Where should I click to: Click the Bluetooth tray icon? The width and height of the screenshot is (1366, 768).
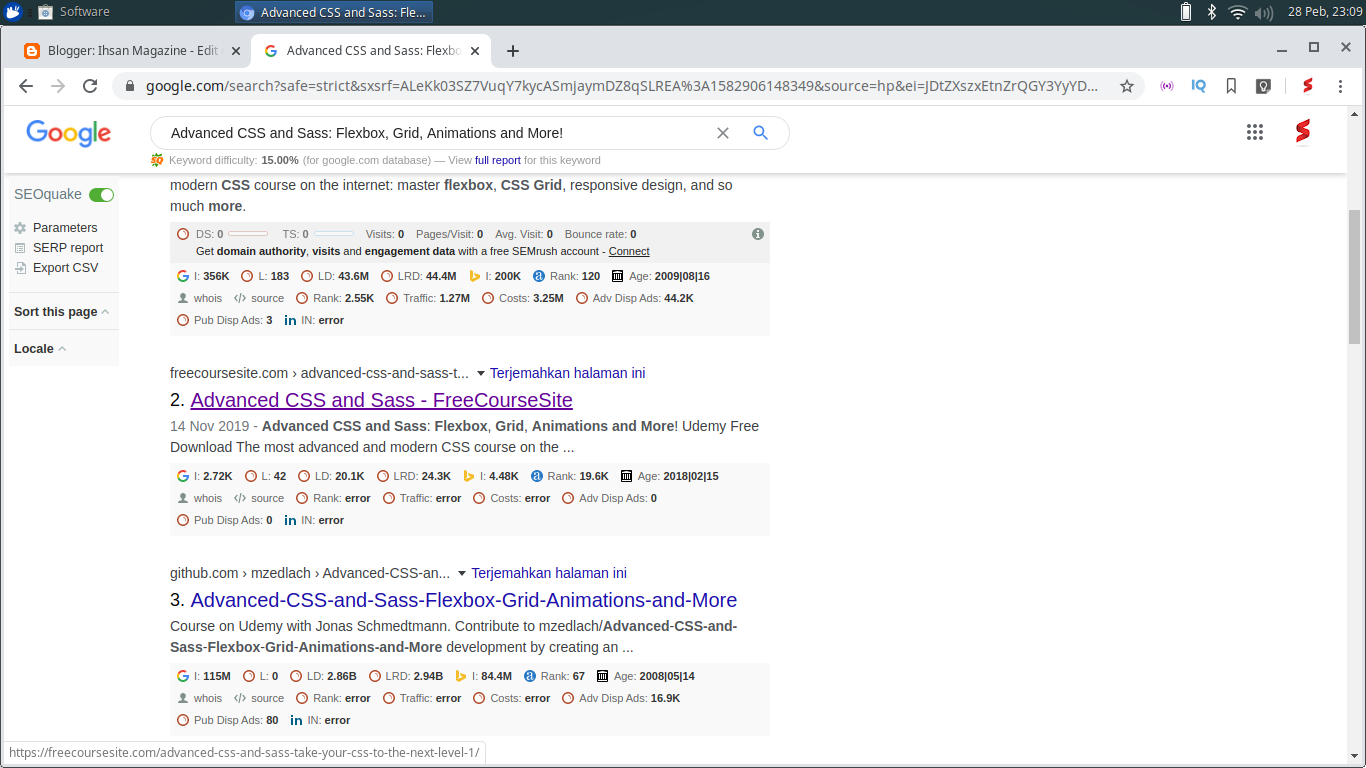point(1212,12)
